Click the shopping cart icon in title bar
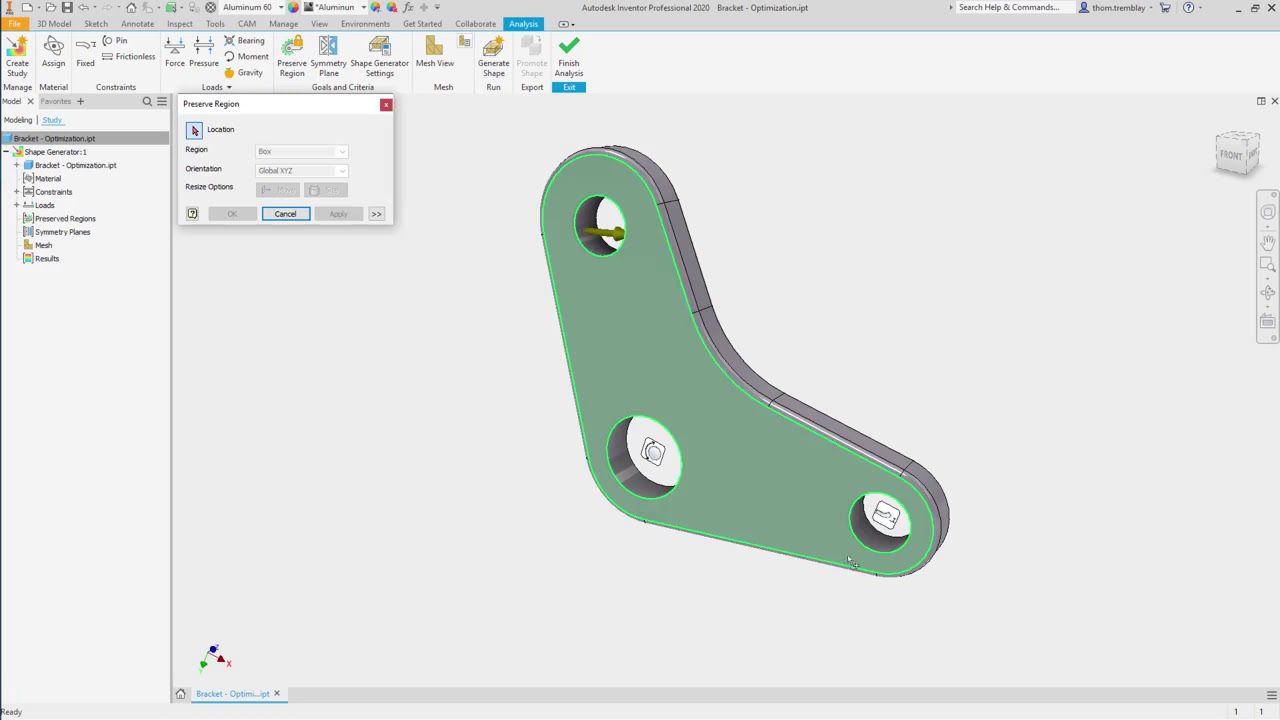This screenshot has height=720, width=1280. [x=1165, y=7]
